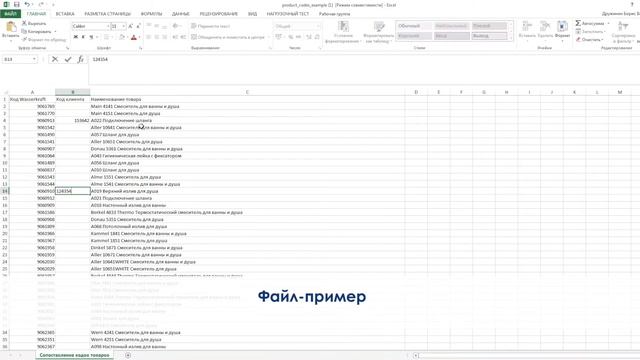Click the new sheet plus icon

(128, 356)
